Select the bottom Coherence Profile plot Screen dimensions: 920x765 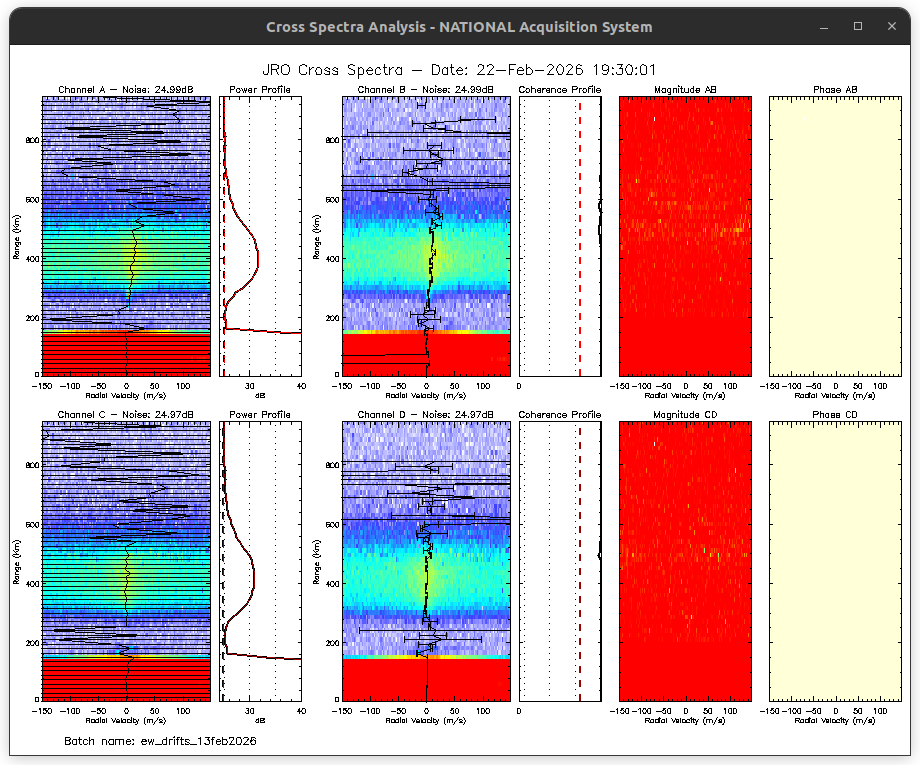(560, 560)
